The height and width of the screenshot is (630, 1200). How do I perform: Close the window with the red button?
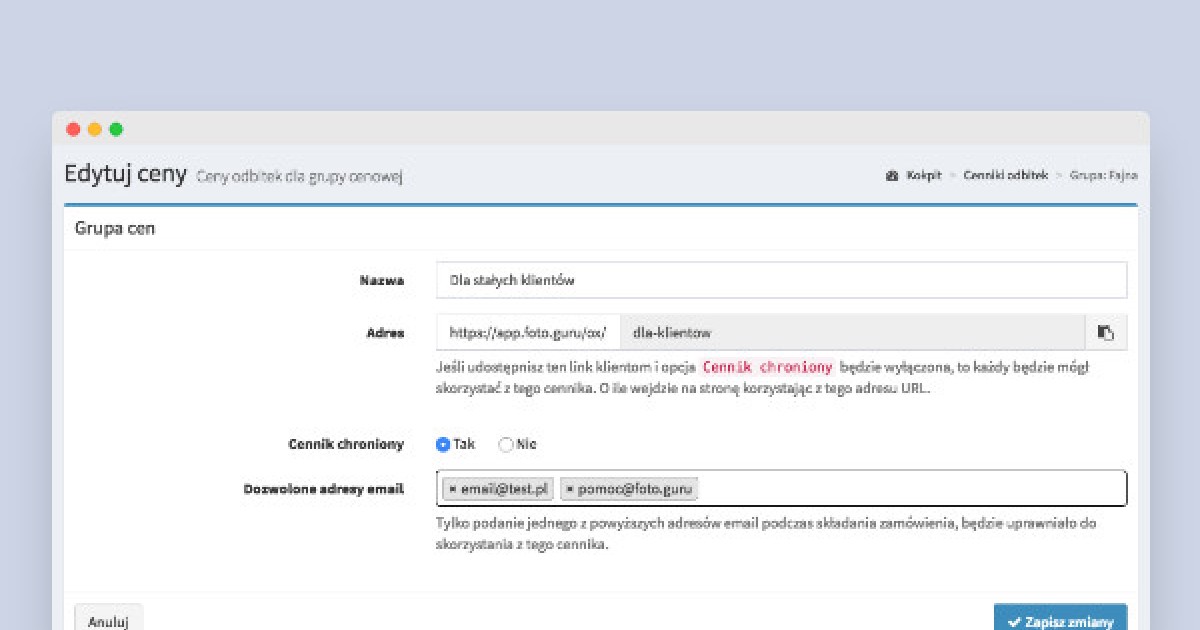pyautogui.click(x=73, y=129)
